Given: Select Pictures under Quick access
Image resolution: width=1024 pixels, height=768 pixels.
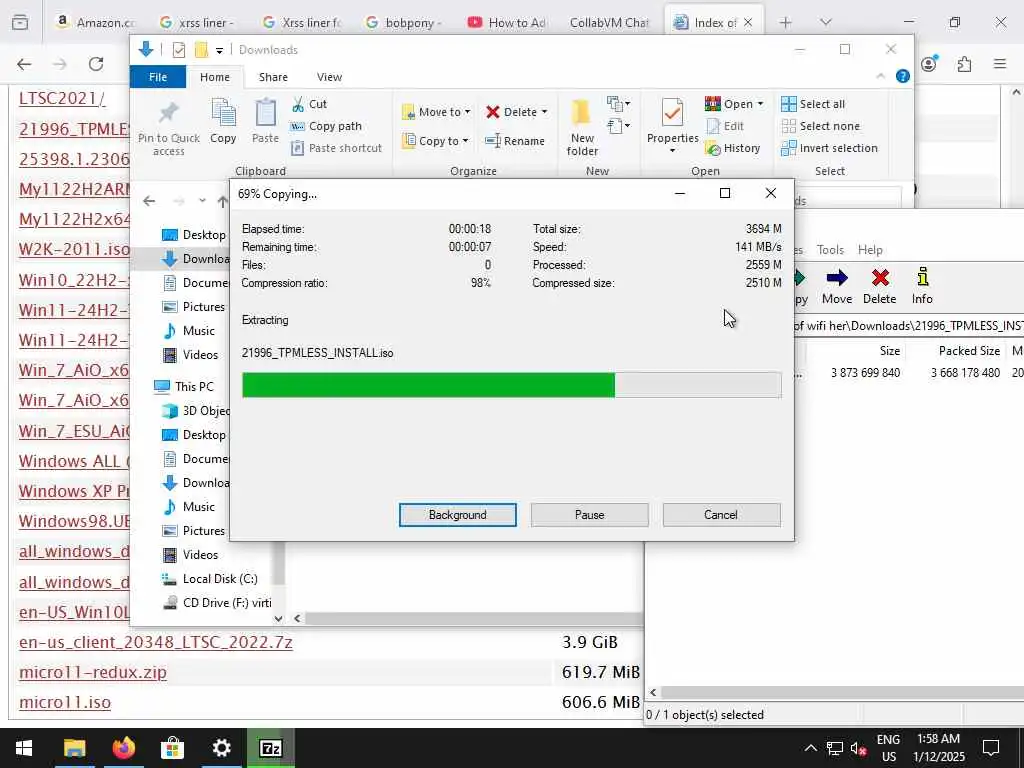Looking at the screenshot, I should coord(193,307).
